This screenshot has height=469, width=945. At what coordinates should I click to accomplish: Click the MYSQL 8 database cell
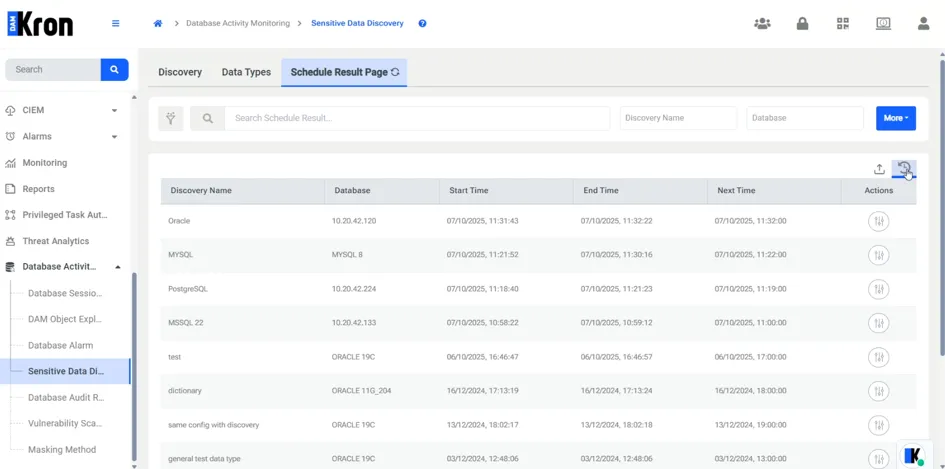[347, 255]
